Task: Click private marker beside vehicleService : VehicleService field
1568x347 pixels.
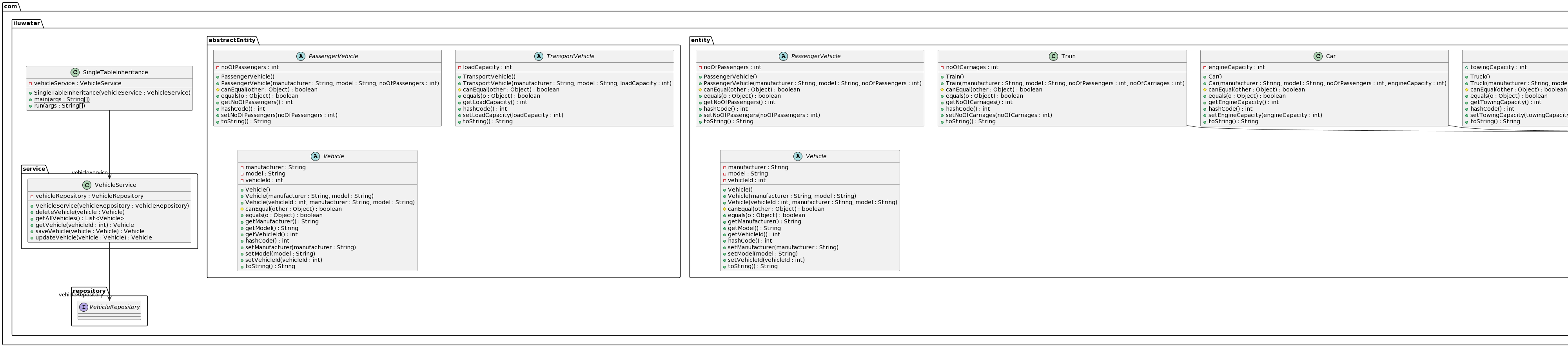Action: [31, 84]
